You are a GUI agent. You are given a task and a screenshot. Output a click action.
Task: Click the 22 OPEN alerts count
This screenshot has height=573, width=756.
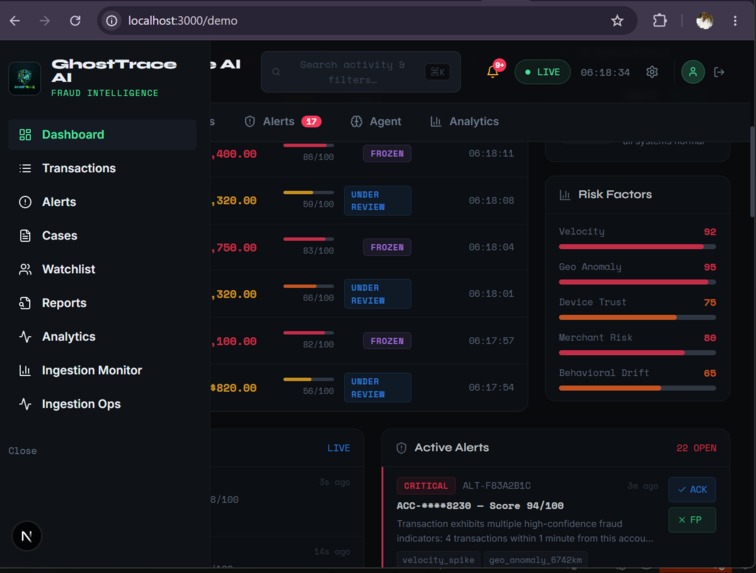(x=696, y=448)
